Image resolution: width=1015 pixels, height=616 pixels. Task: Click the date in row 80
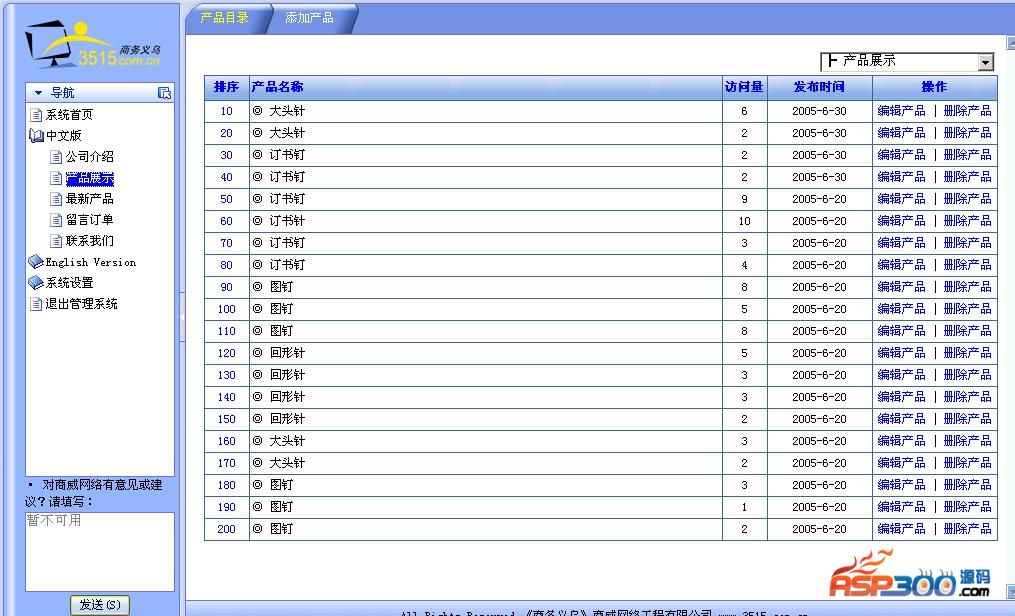820,265
